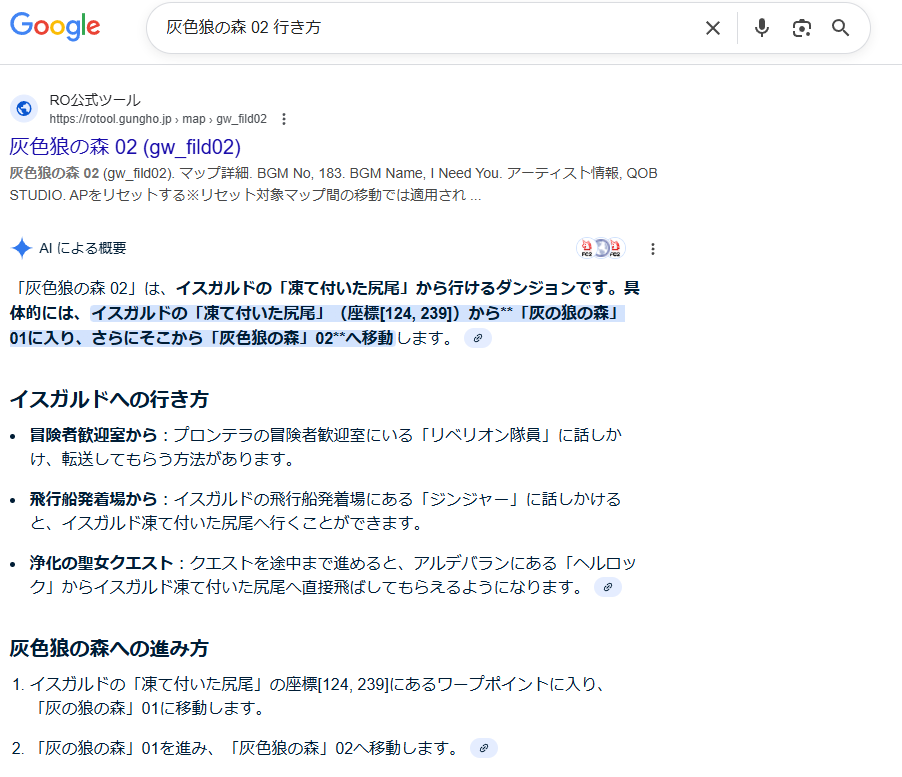
Task: Click AI overview source thumbnails cluster
Action: tap(601, 249)
